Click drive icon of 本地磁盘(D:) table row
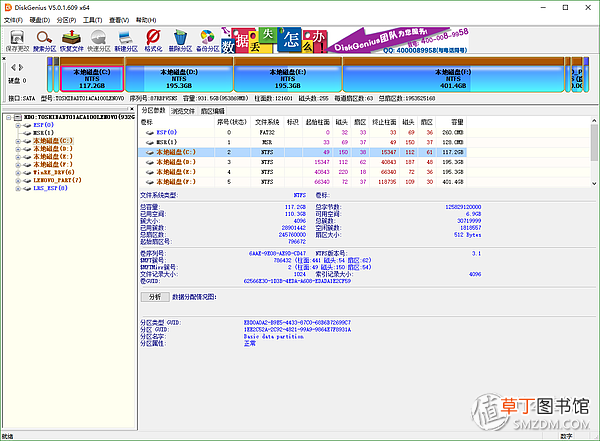This screenshot has height=441, width=600. click(x=150, y=162)
